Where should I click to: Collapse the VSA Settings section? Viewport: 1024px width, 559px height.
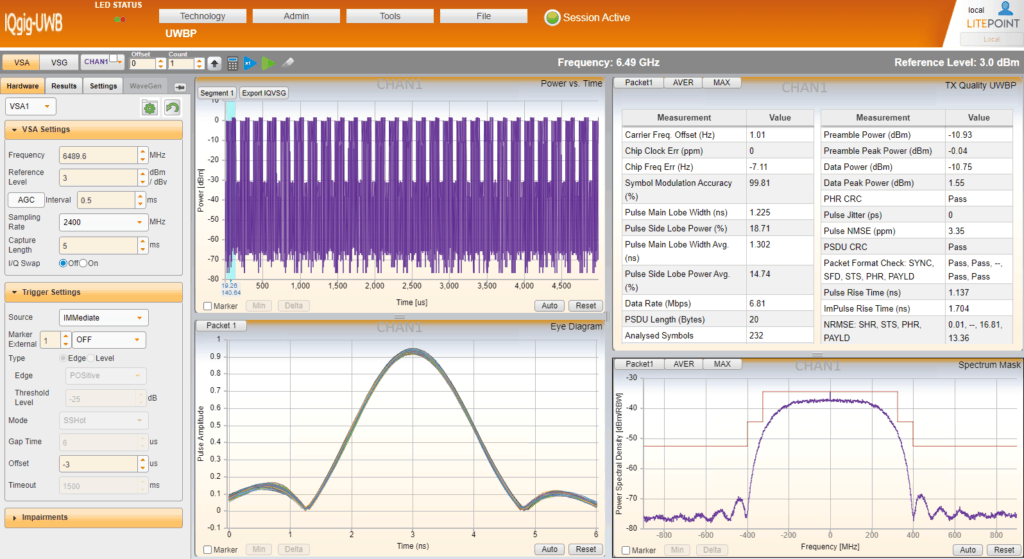coord(93,129)
